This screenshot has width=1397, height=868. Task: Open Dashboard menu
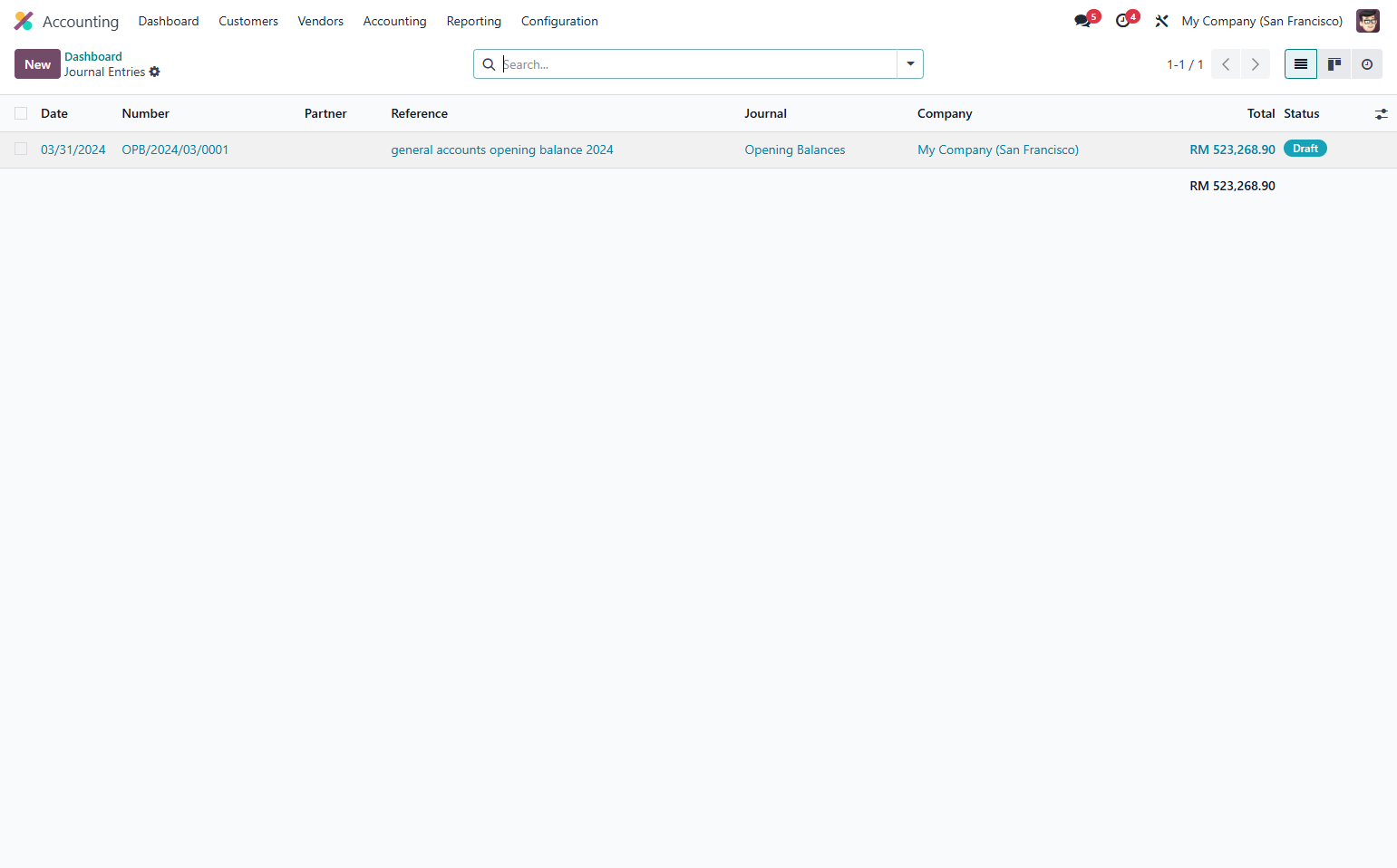click(x=169, y=21)
